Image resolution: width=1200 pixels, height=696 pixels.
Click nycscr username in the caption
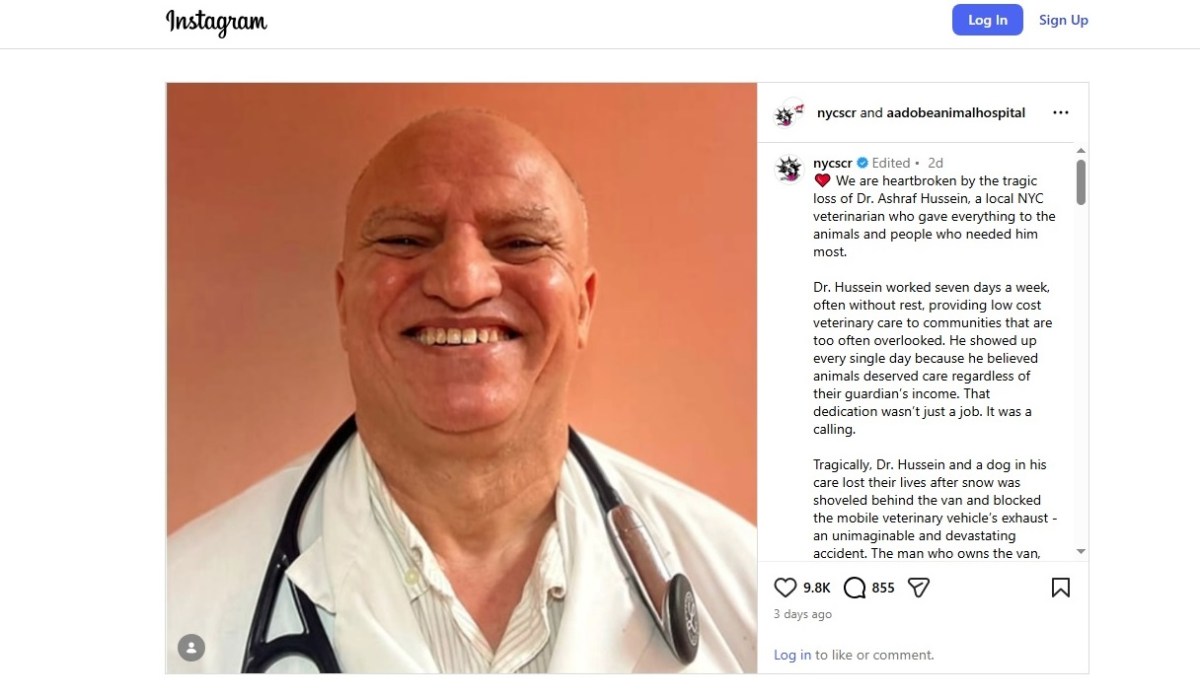coord(832,163)
